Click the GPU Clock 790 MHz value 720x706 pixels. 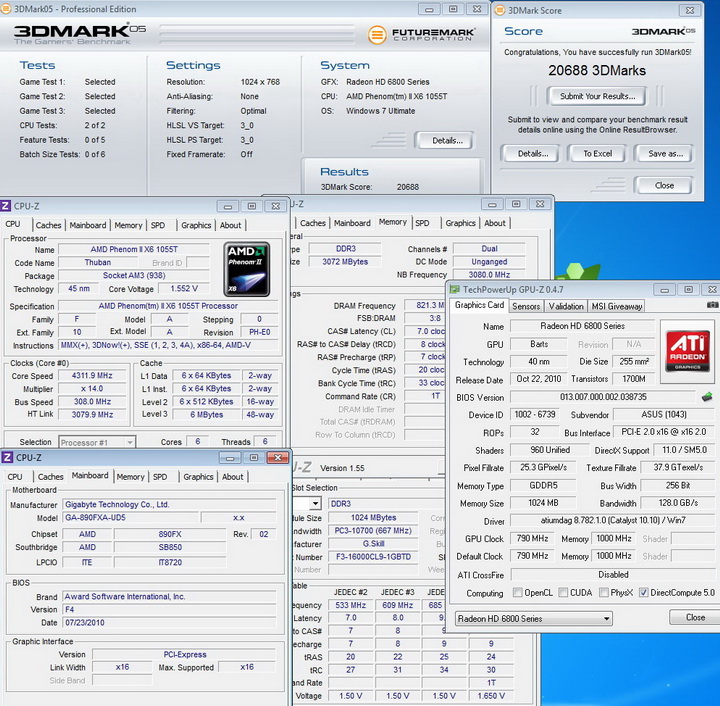[x=532, y=538]
